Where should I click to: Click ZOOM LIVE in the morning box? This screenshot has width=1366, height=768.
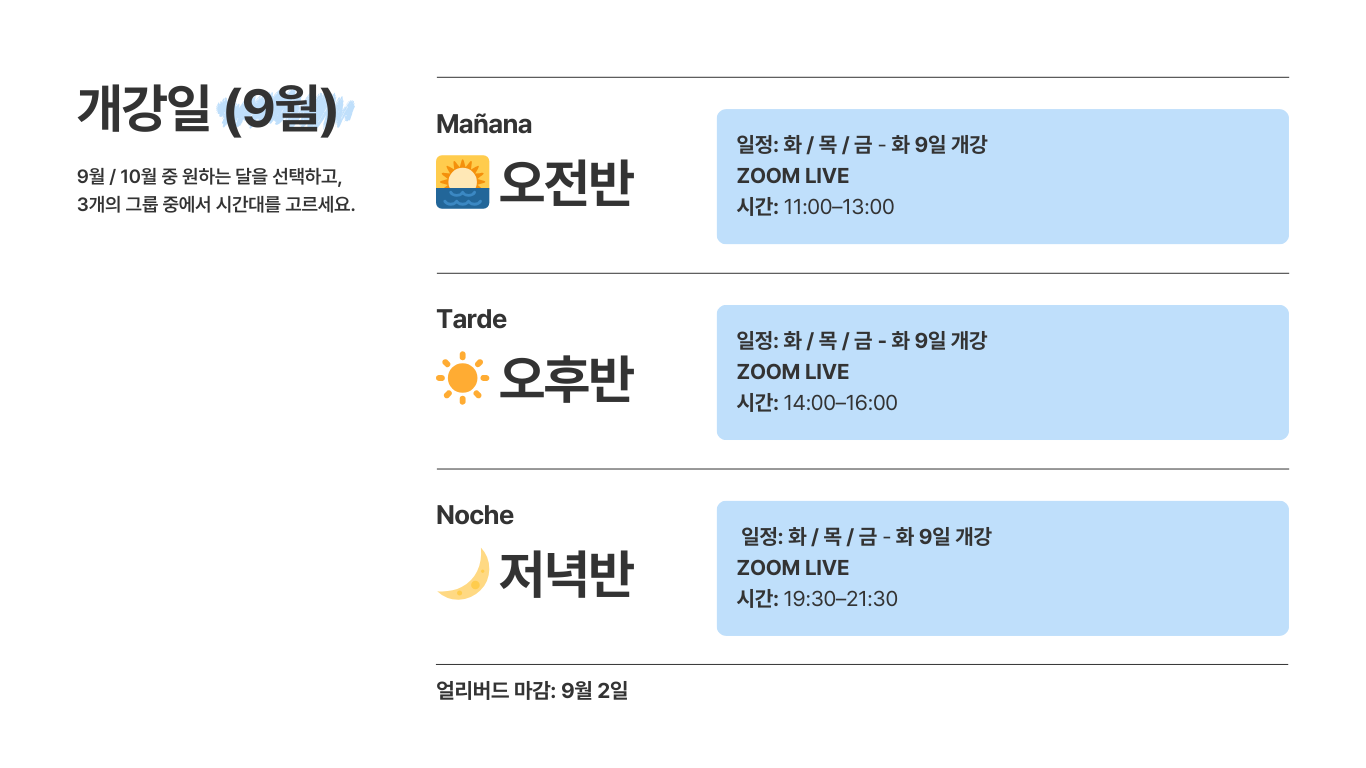click(793, 176)
